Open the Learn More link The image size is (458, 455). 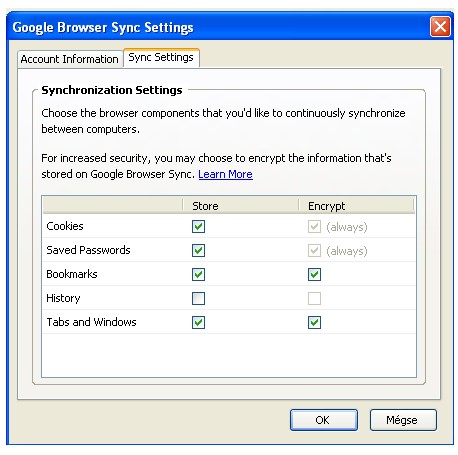coord(225,174)
